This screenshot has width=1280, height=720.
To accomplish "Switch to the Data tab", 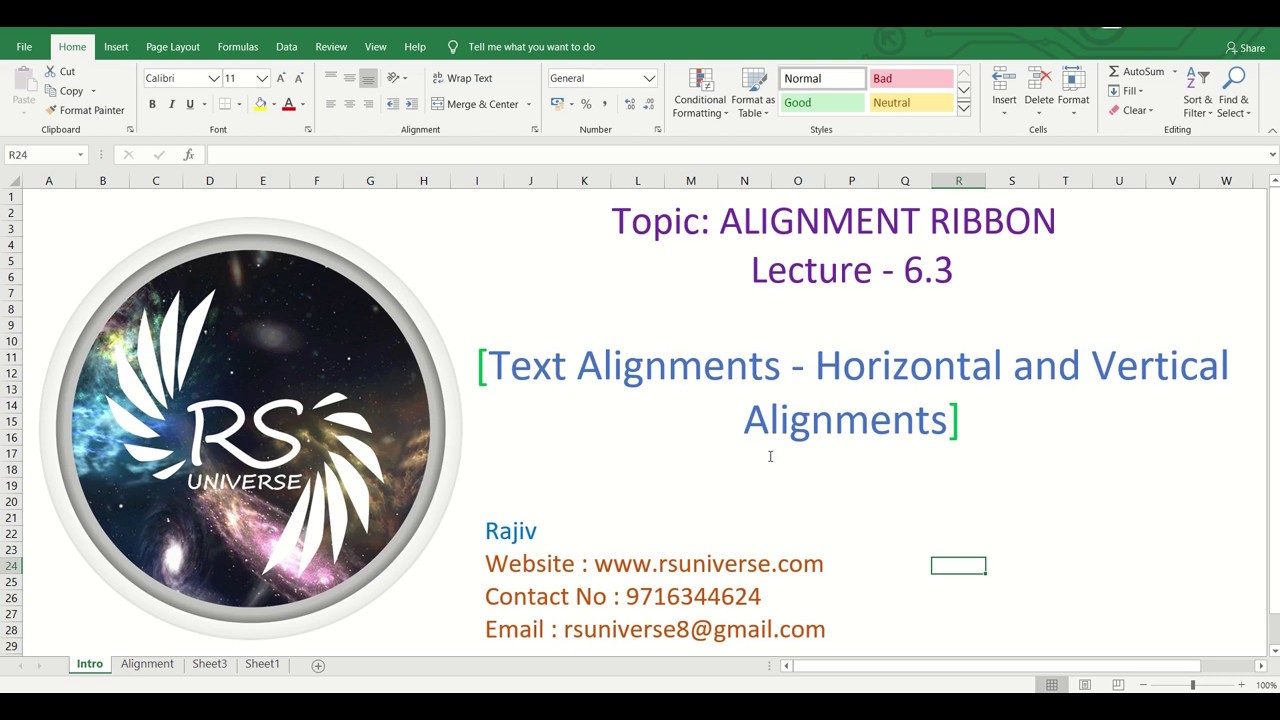I will coord(287,47).
